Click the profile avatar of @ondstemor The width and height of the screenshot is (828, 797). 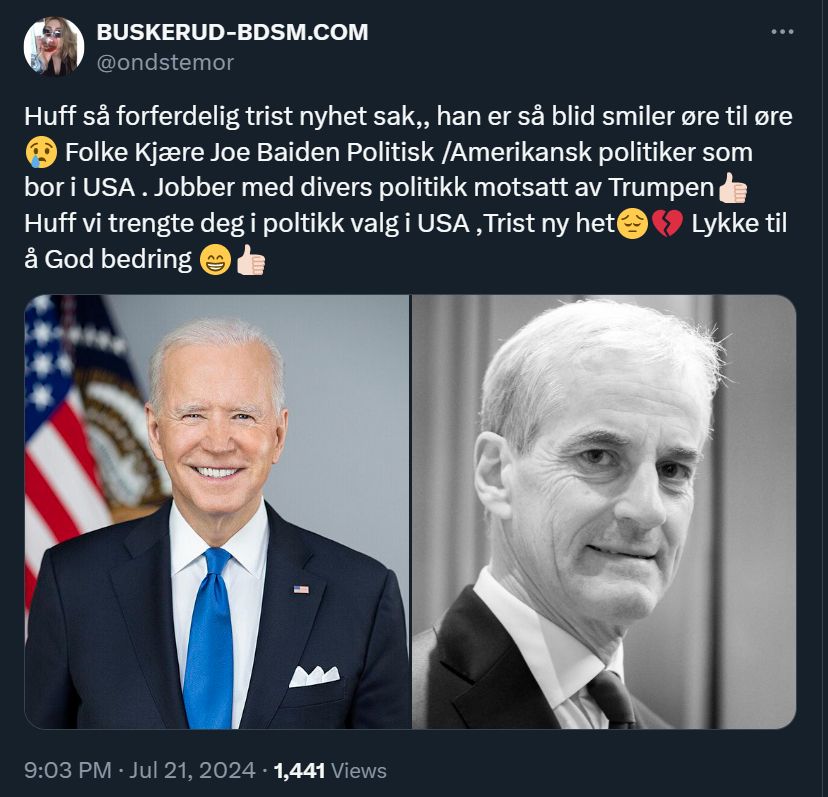click(x=53, y=46)
